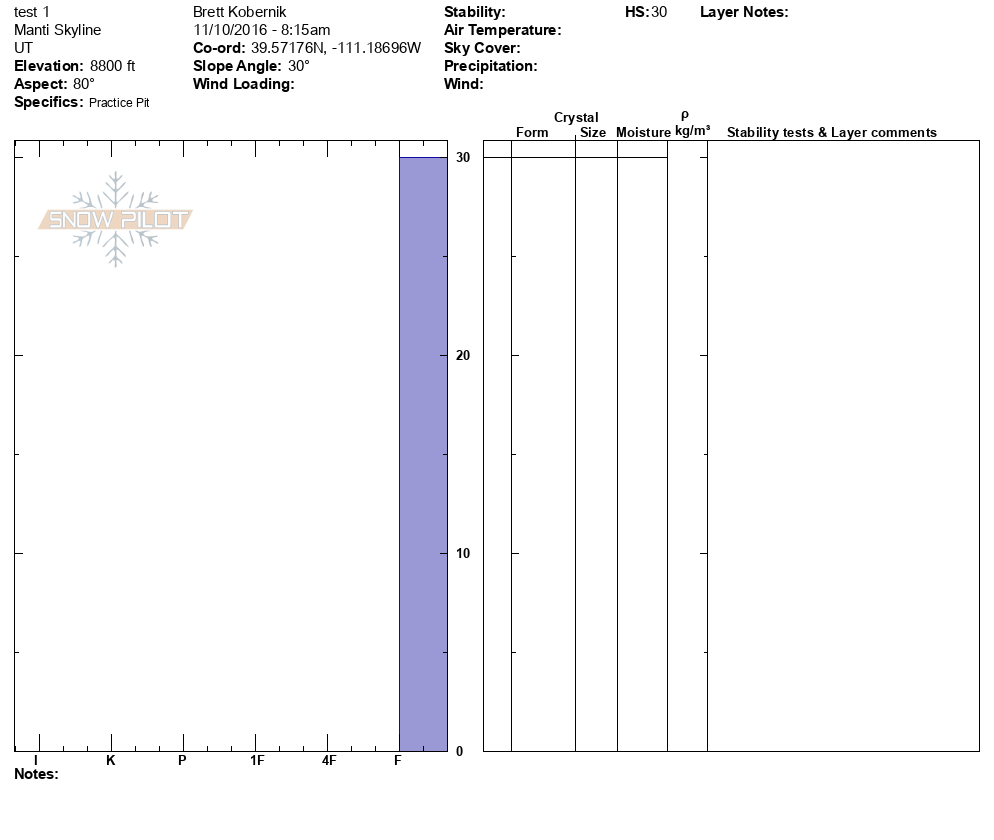Click the 'P' hardness axis label

182,761
